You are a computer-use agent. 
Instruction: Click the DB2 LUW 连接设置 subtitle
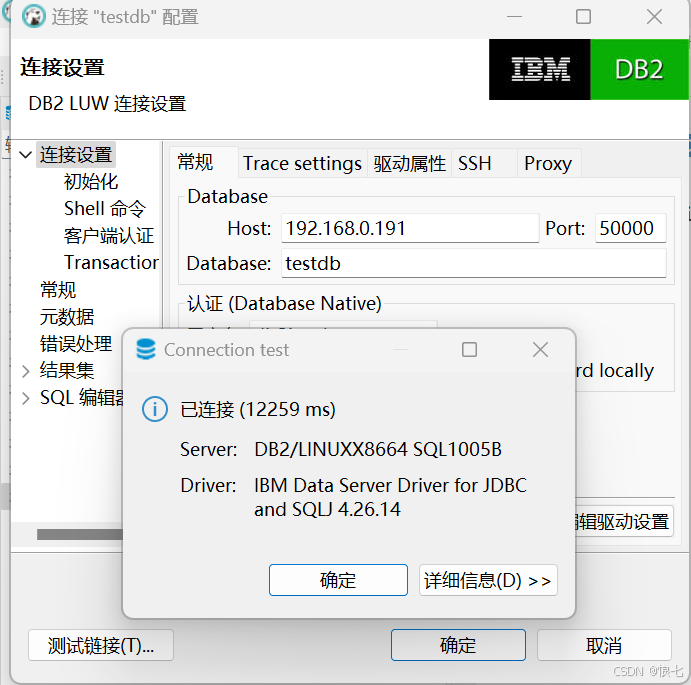tap(107, 104)
